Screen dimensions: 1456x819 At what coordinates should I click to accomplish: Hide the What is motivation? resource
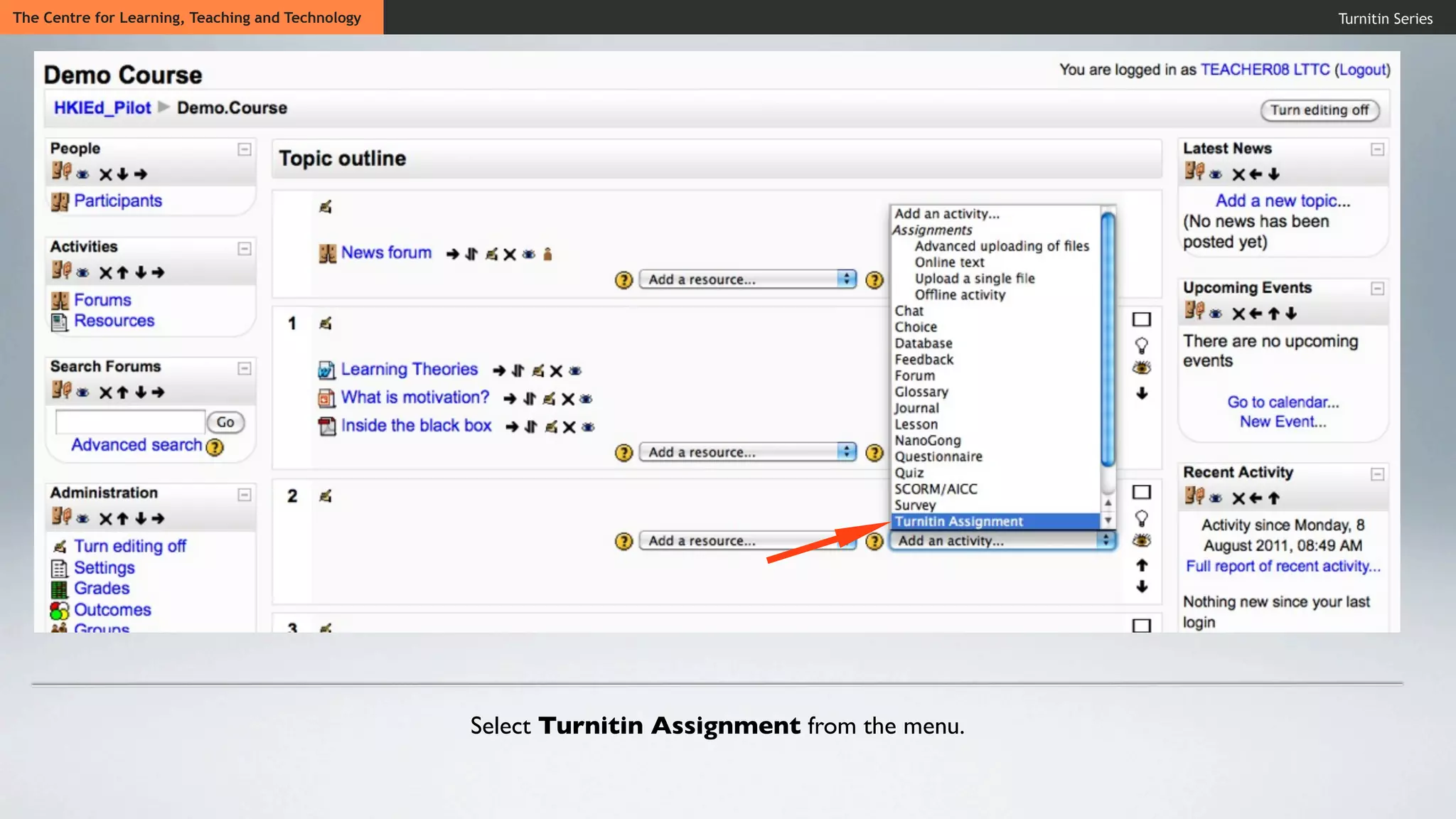tap(586, 399)
